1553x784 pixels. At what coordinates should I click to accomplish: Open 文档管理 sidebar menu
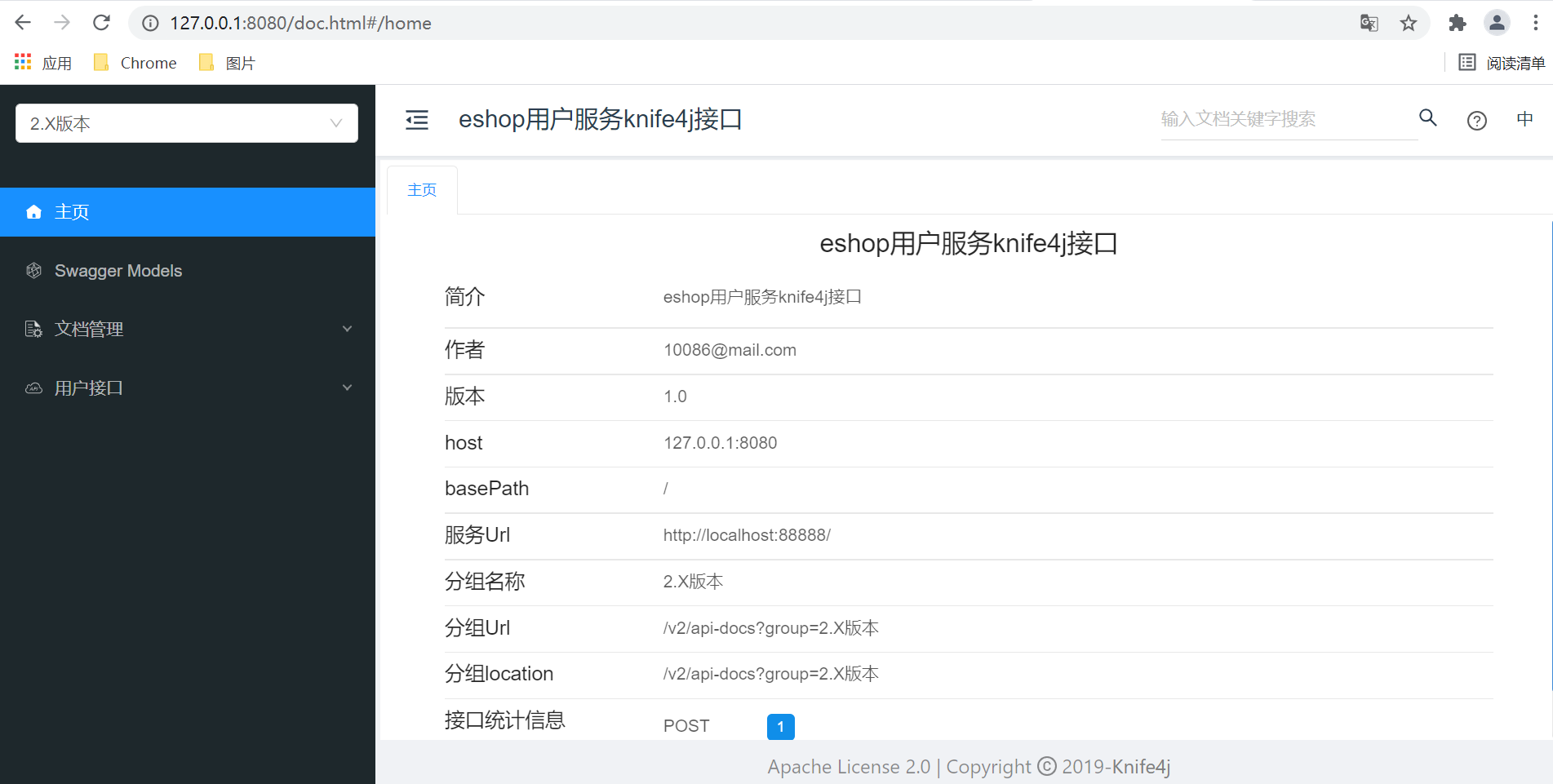(x=188, y=330)
